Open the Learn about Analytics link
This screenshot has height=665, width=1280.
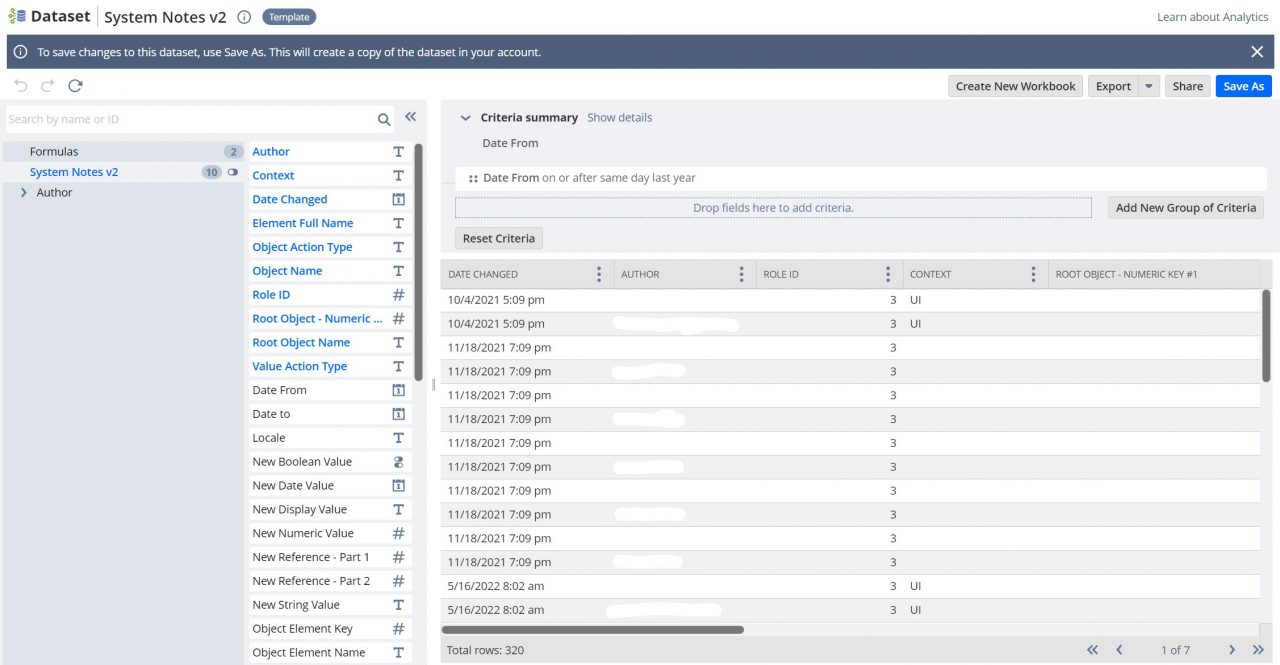(x=1212, y=16)
